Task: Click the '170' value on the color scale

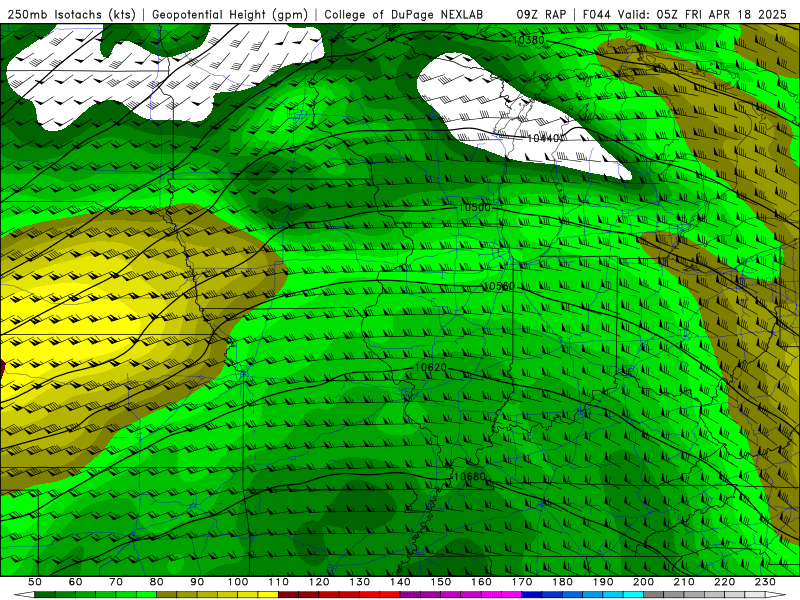Action: (x=522, y=582)
